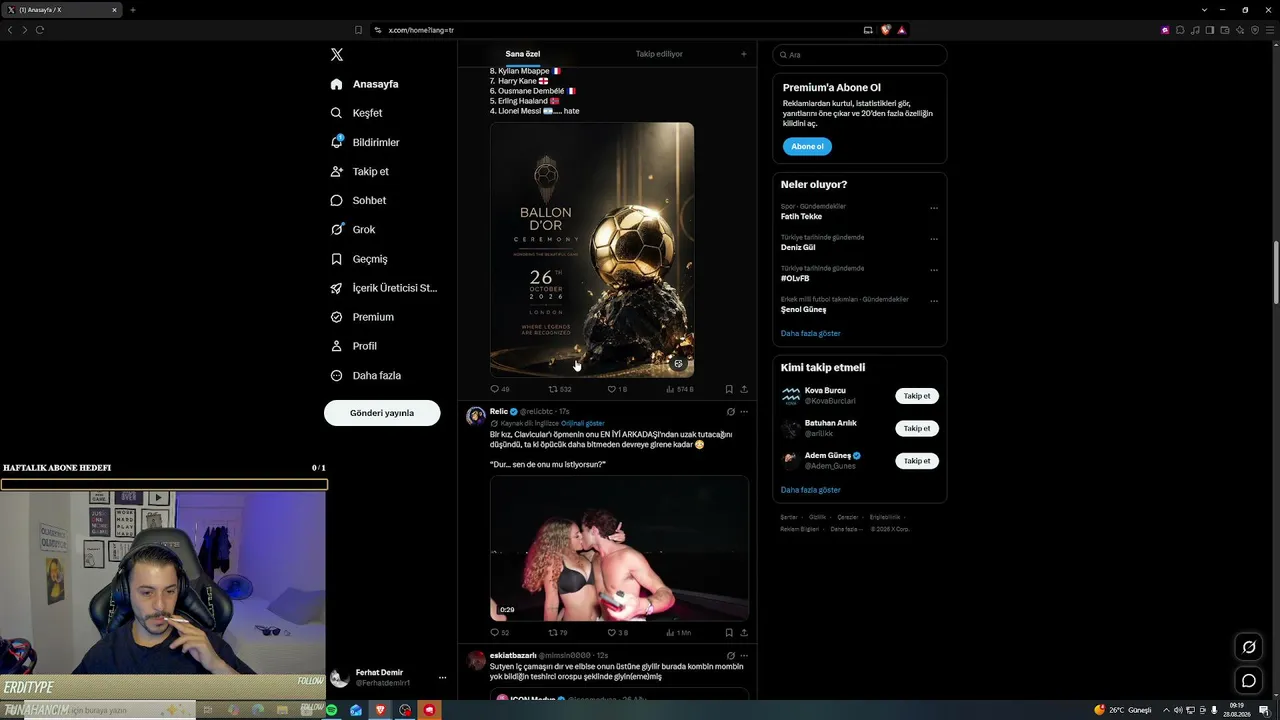Open the Keşfet search page
The image size is (1280, 720).
357,113
